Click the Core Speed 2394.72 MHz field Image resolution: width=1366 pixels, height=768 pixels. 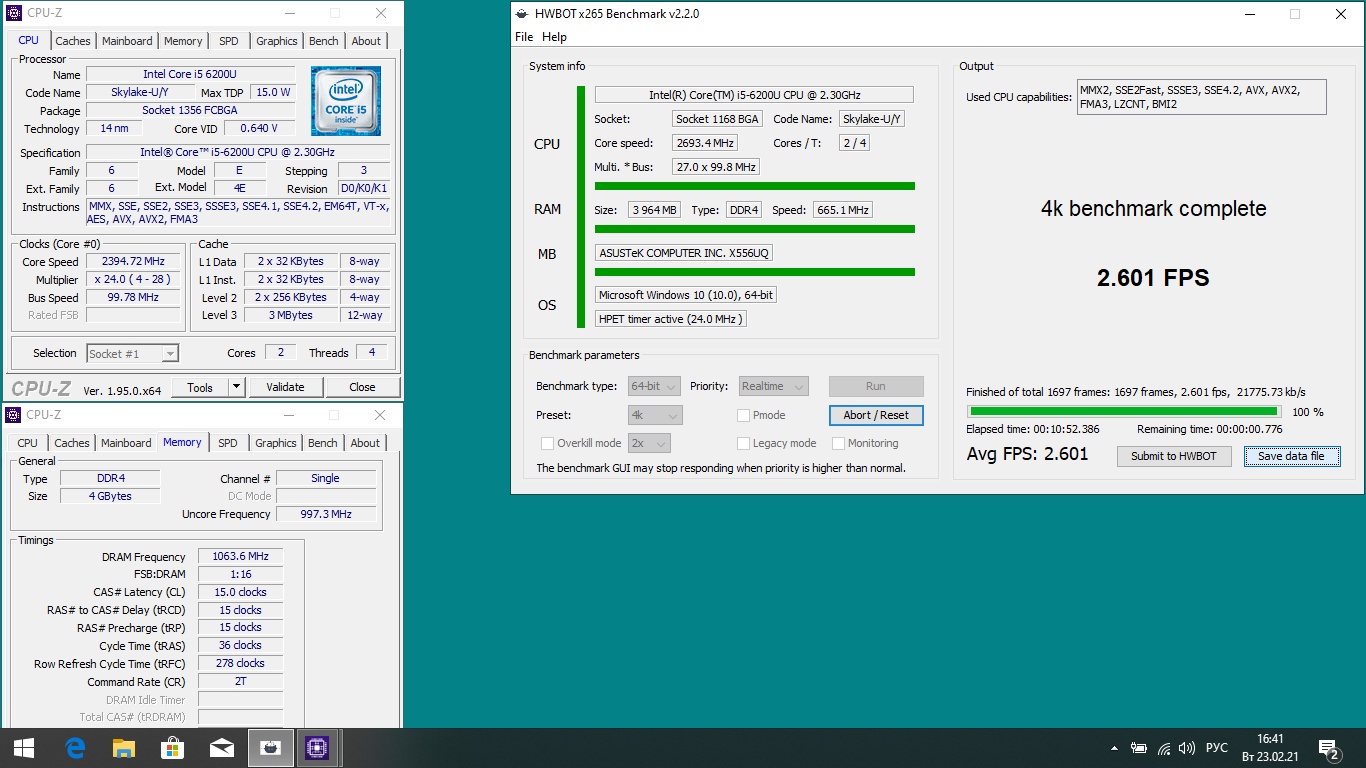(133, 261)
